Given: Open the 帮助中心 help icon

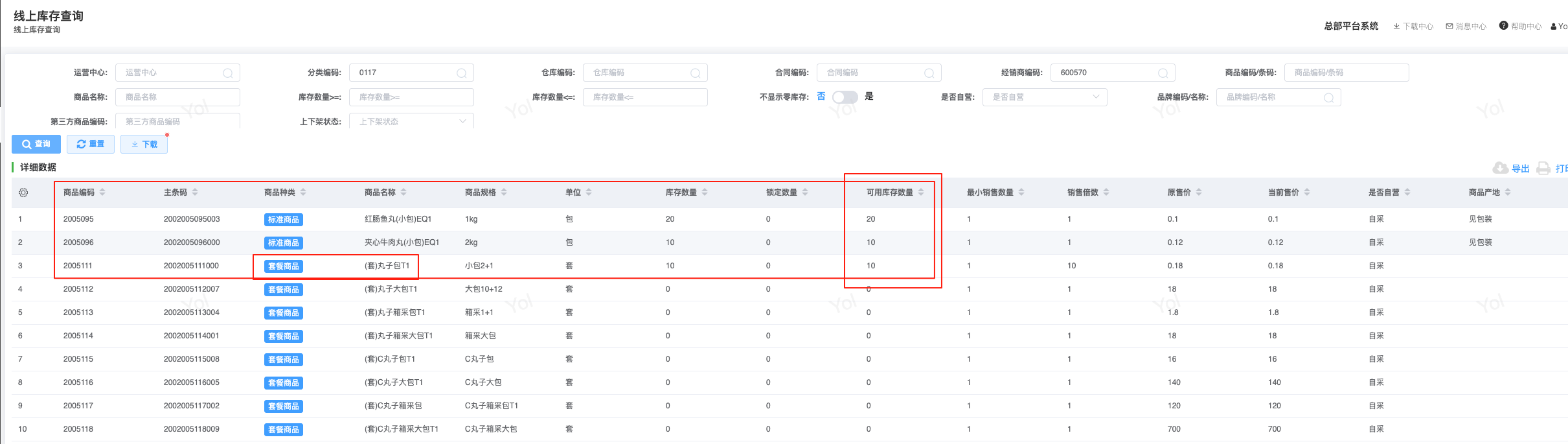Looking at the screenshot, I should [1503, 26].
